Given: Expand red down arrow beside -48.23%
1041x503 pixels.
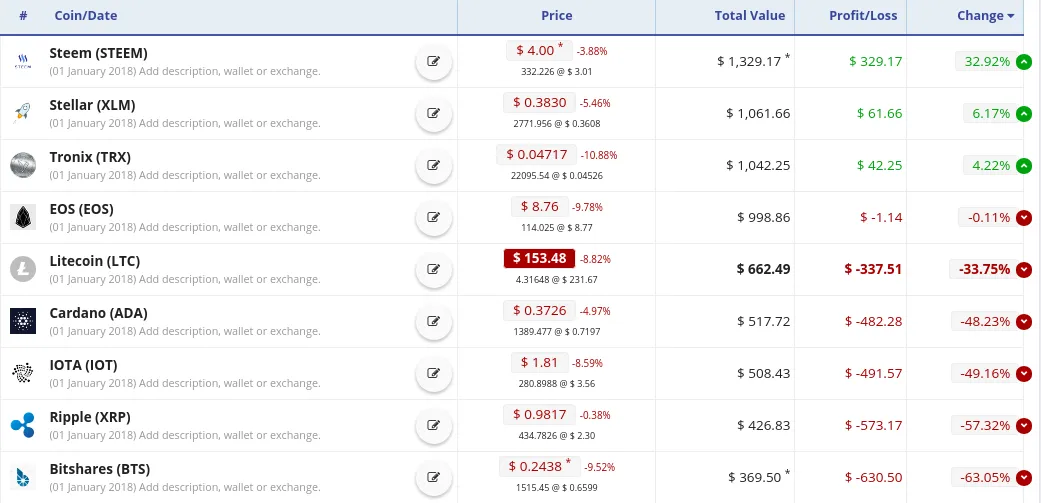Looking at the screenshot, I should point(1024,321).
